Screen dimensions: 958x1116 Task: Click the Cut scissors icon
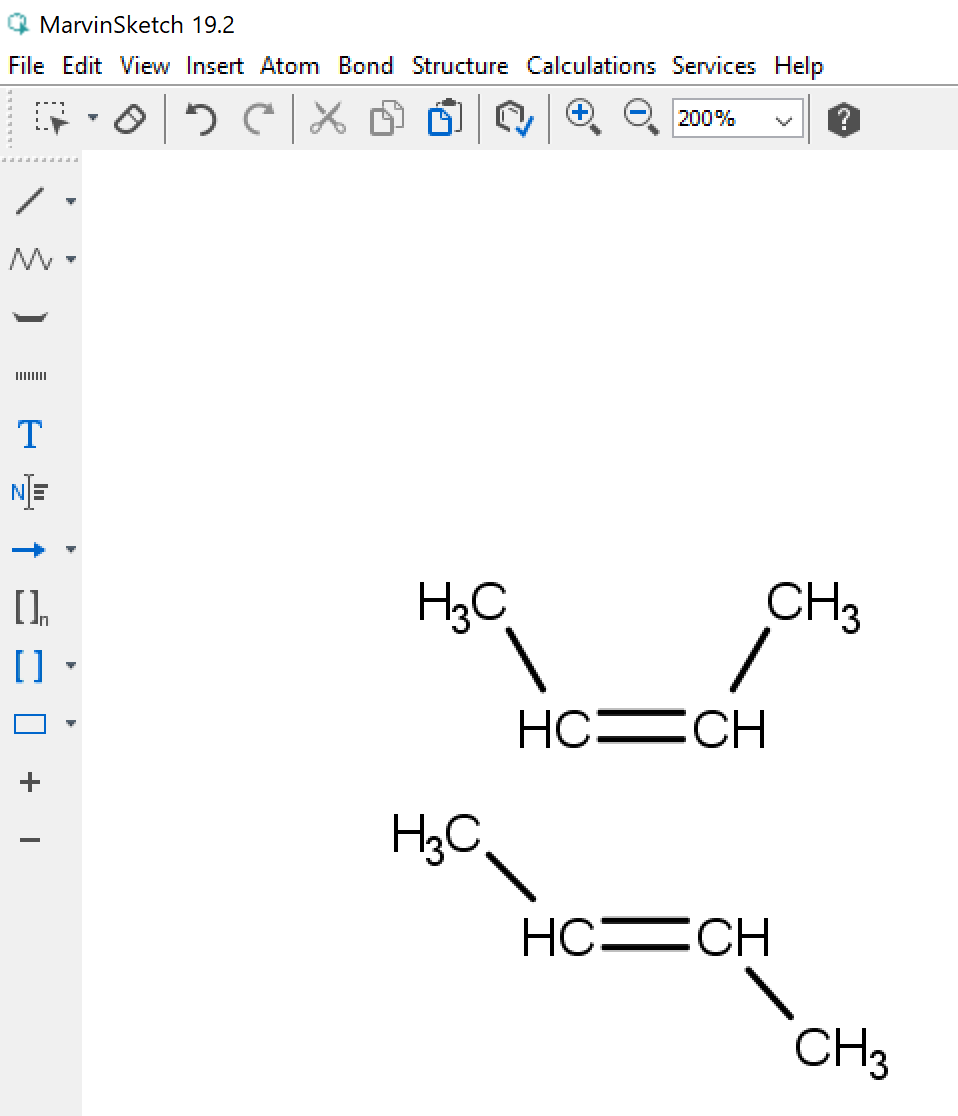click(x=327, y=119)
